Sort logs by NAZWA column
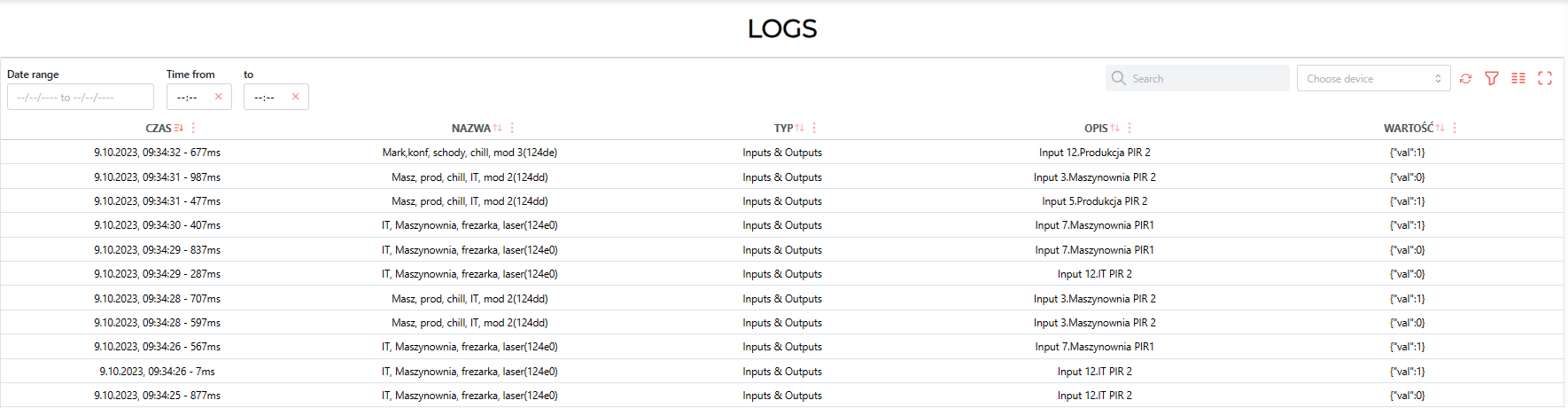The height and width of the screenshot is (408, 1568). (x=498, y=128)
